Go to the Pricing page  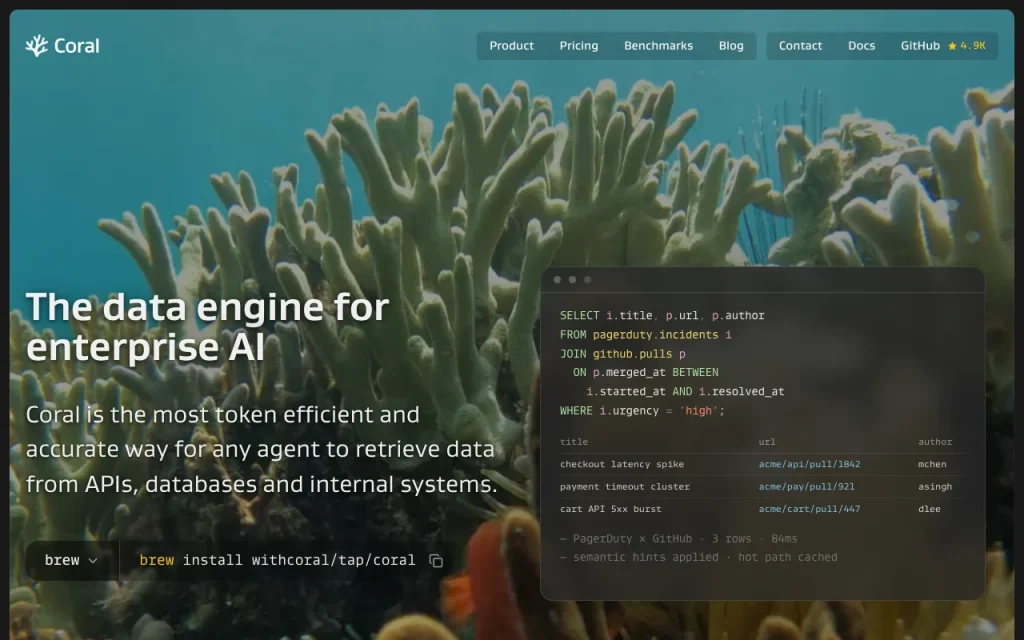pos(579,46)
